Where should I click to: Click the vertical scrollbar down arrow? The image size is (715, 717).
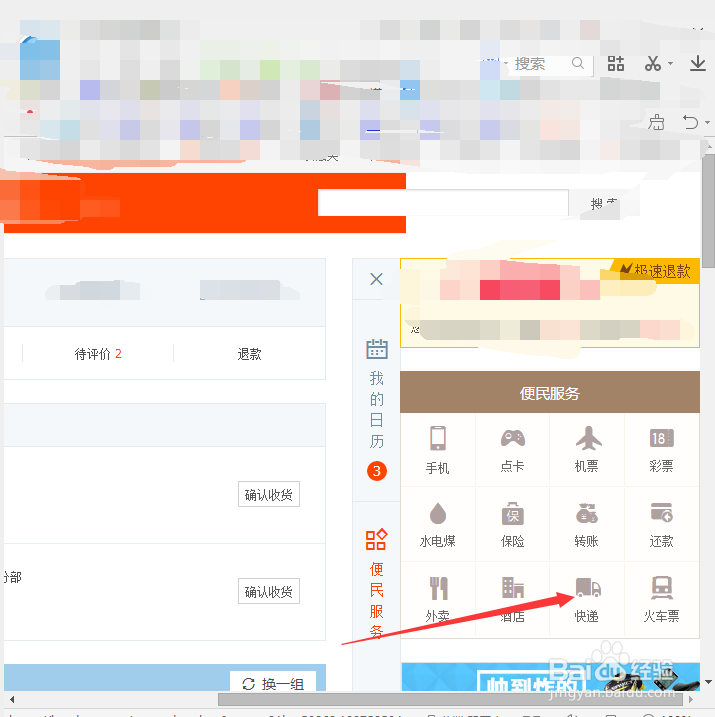tap(708, 682)
